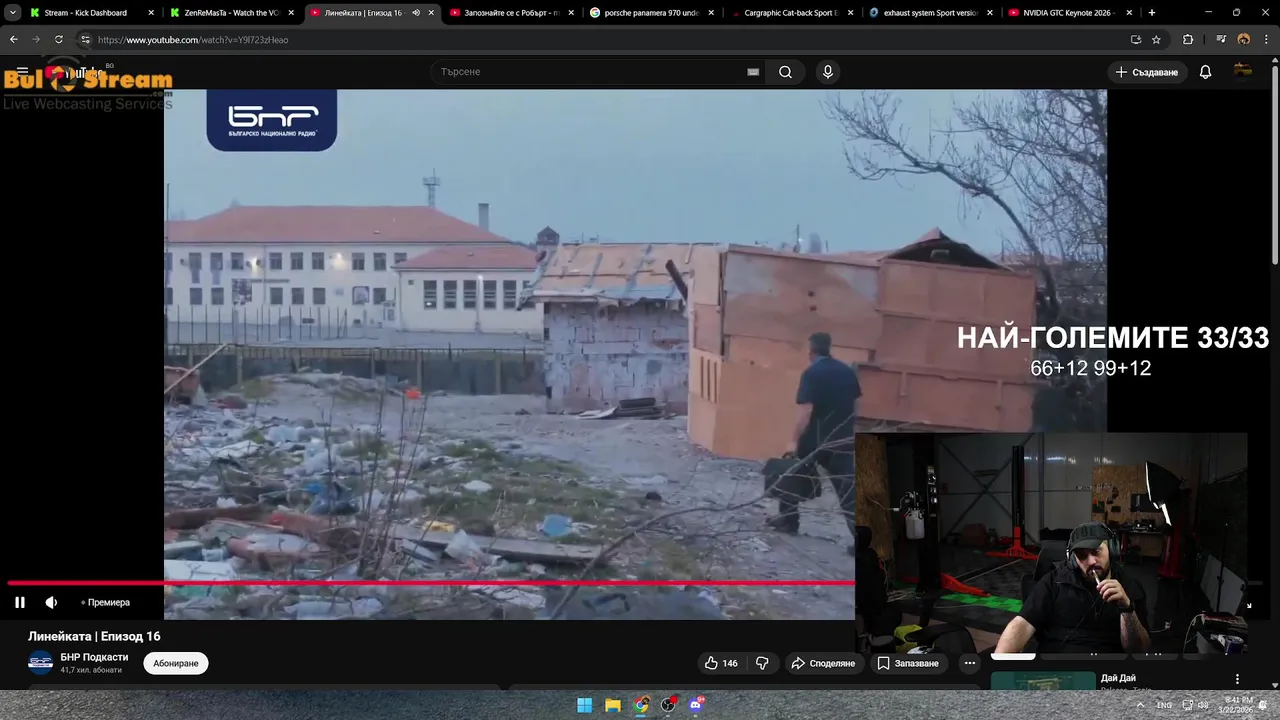
Task: Open the Дай Дай video thumbnail
Action: (1043, 681)
